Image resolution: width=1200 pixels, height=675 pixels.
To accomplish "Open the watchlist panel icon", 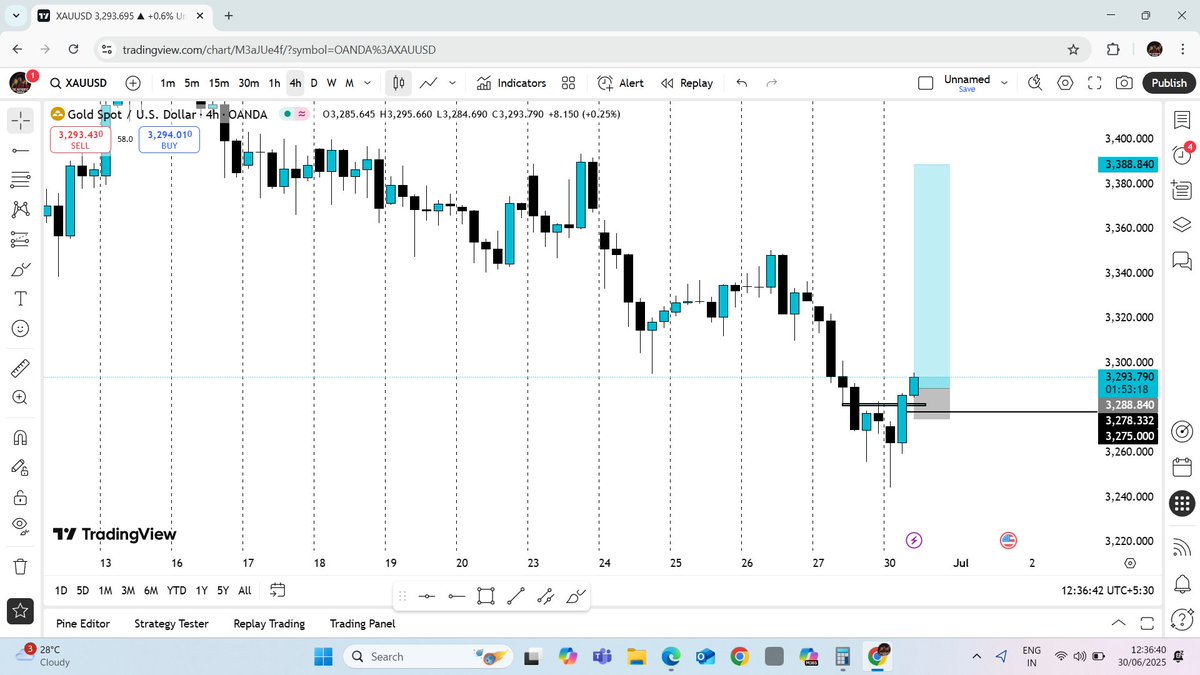I will click(x=1181, y=120).
